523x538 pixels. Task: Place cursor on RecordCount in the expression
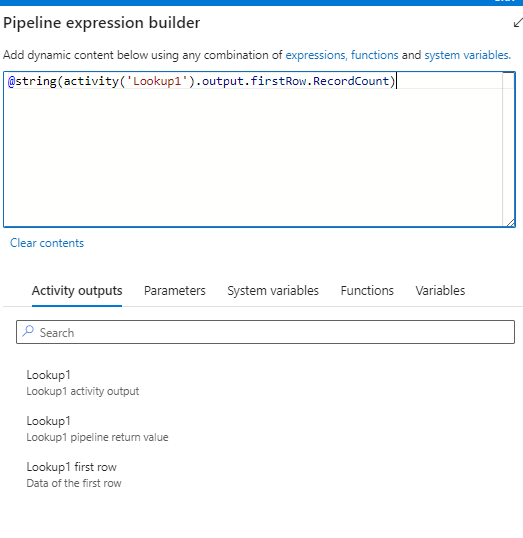pos(351,81)
